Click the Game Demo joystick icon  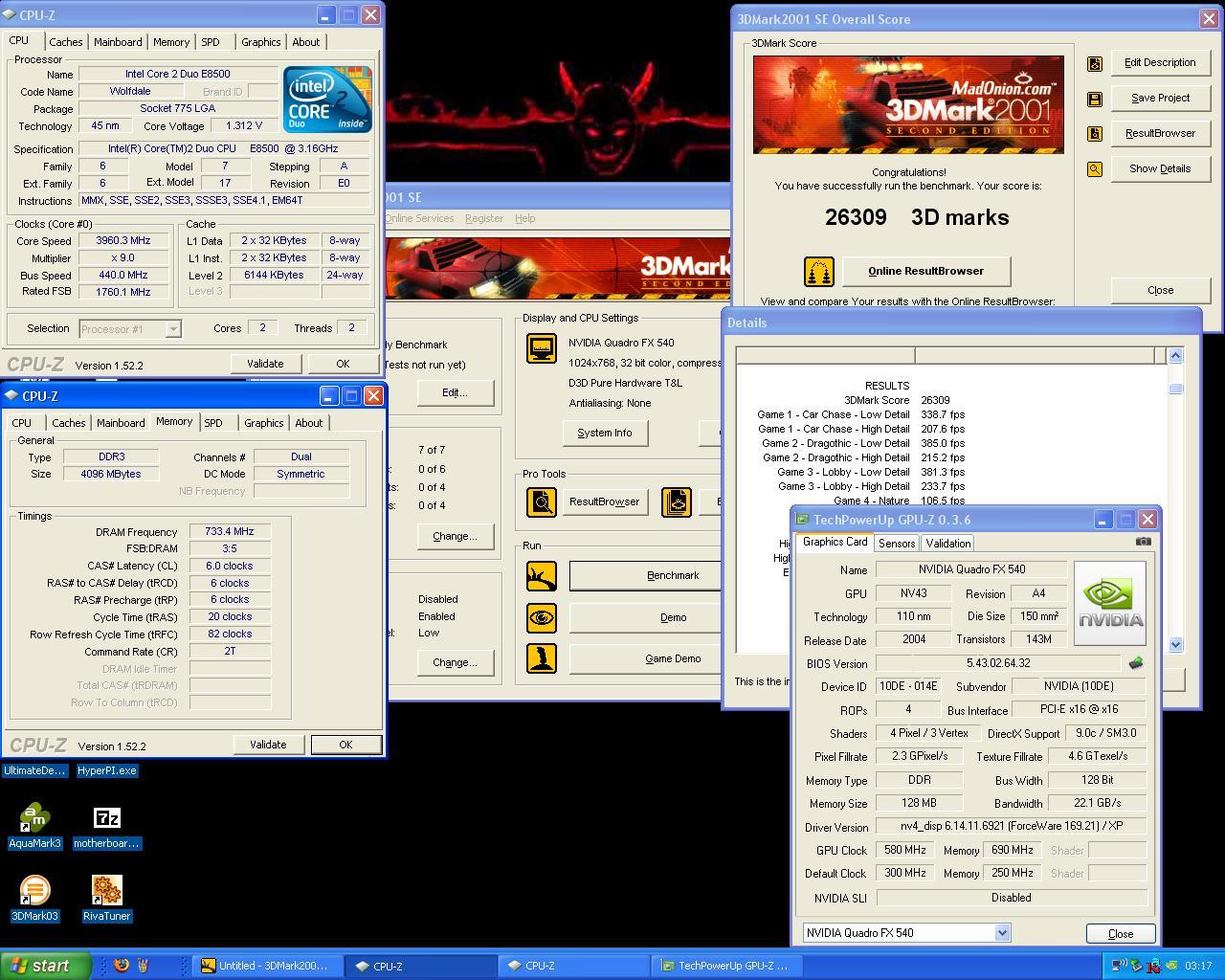coord(542,658)
